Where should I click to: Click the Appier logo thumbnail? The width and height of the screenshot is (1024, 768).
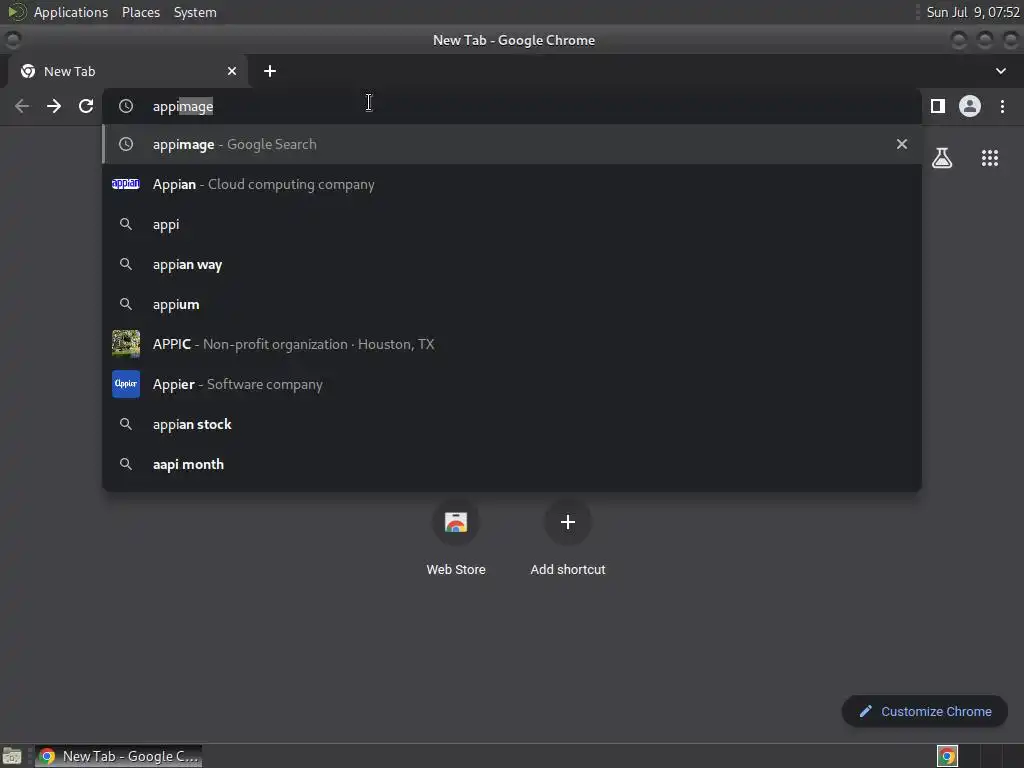[x=125, y=384]
